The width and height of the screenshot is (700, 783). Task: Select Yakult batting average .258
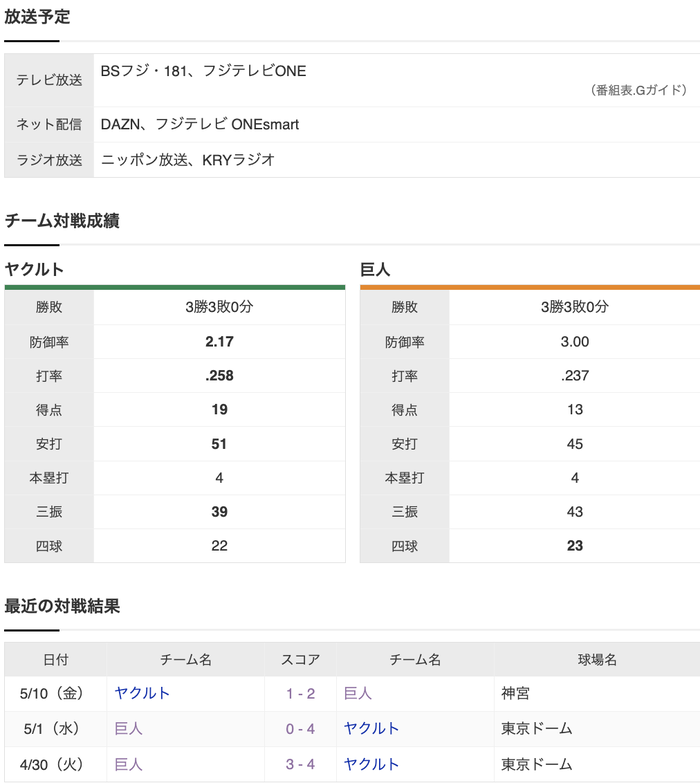point(219,376)
